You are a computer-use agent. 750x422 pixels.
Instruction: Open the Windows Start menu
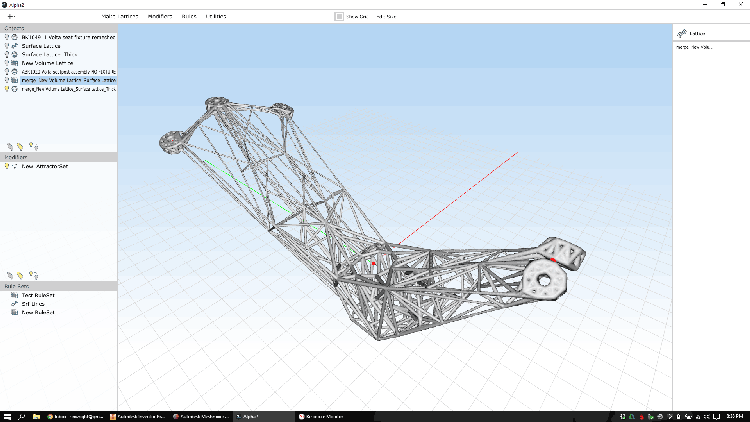point(7,417)
